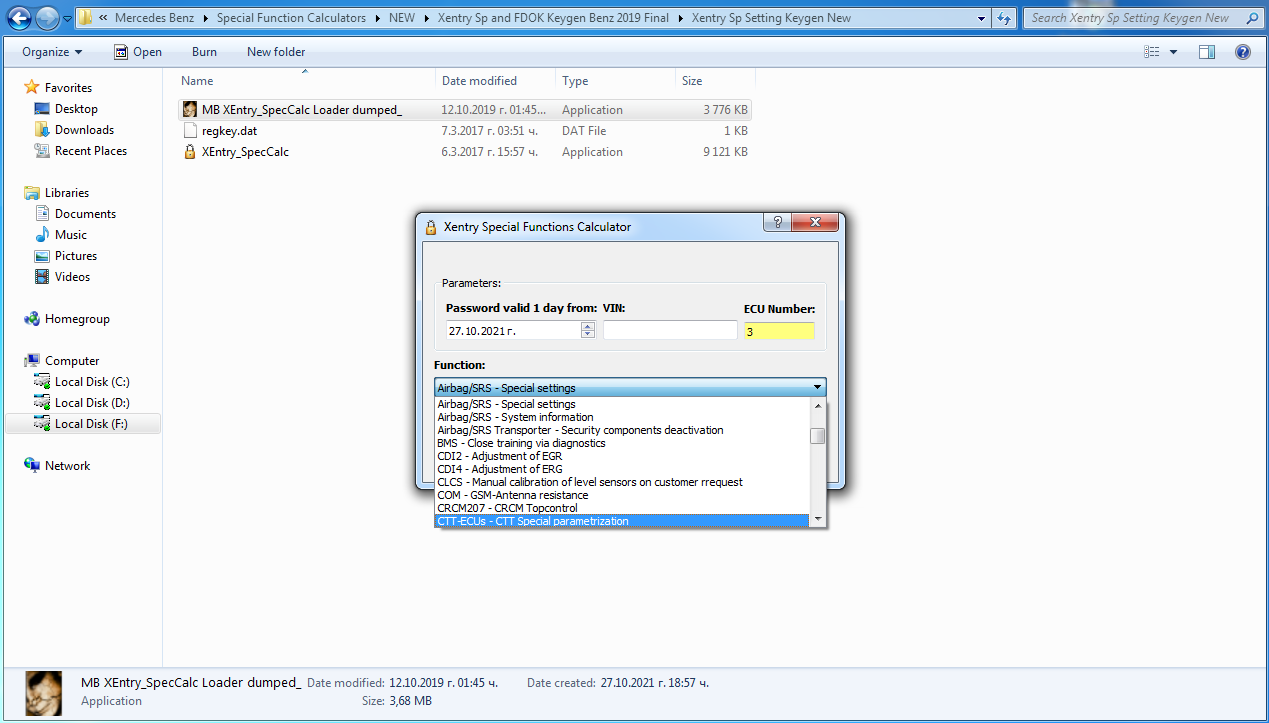Open the recent locations dropdown beside Forward
The image size is (1269, 723).
tap(66, 19)
